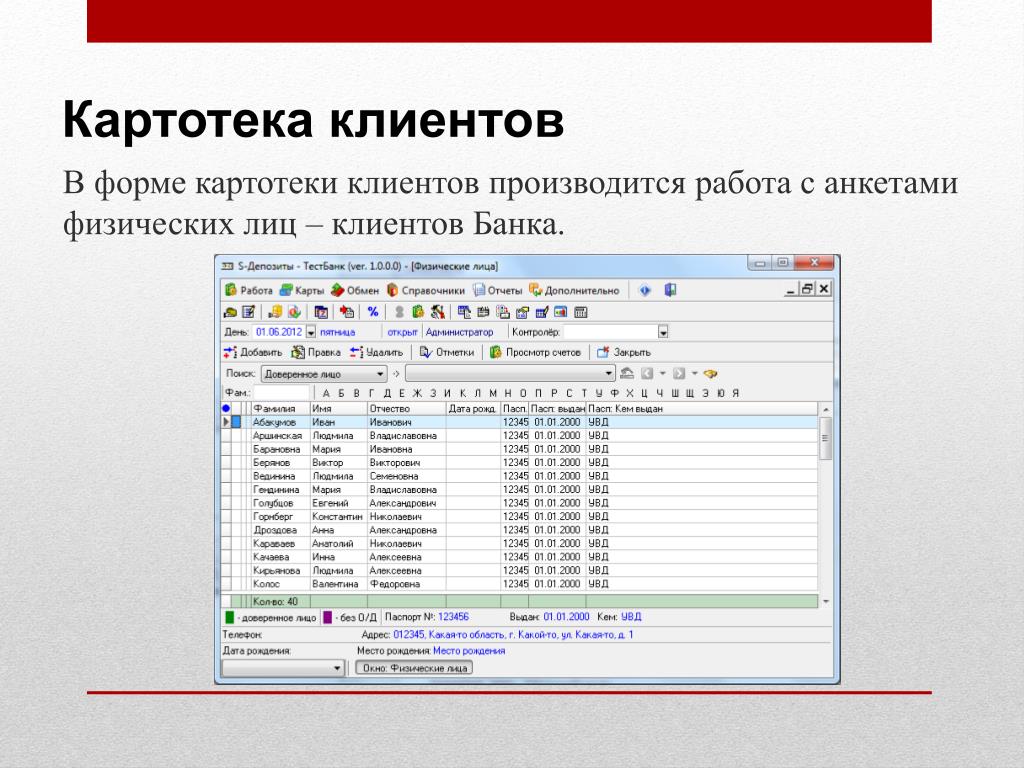
Task: Filter surnames by letter К
Action: pos(462,393)
